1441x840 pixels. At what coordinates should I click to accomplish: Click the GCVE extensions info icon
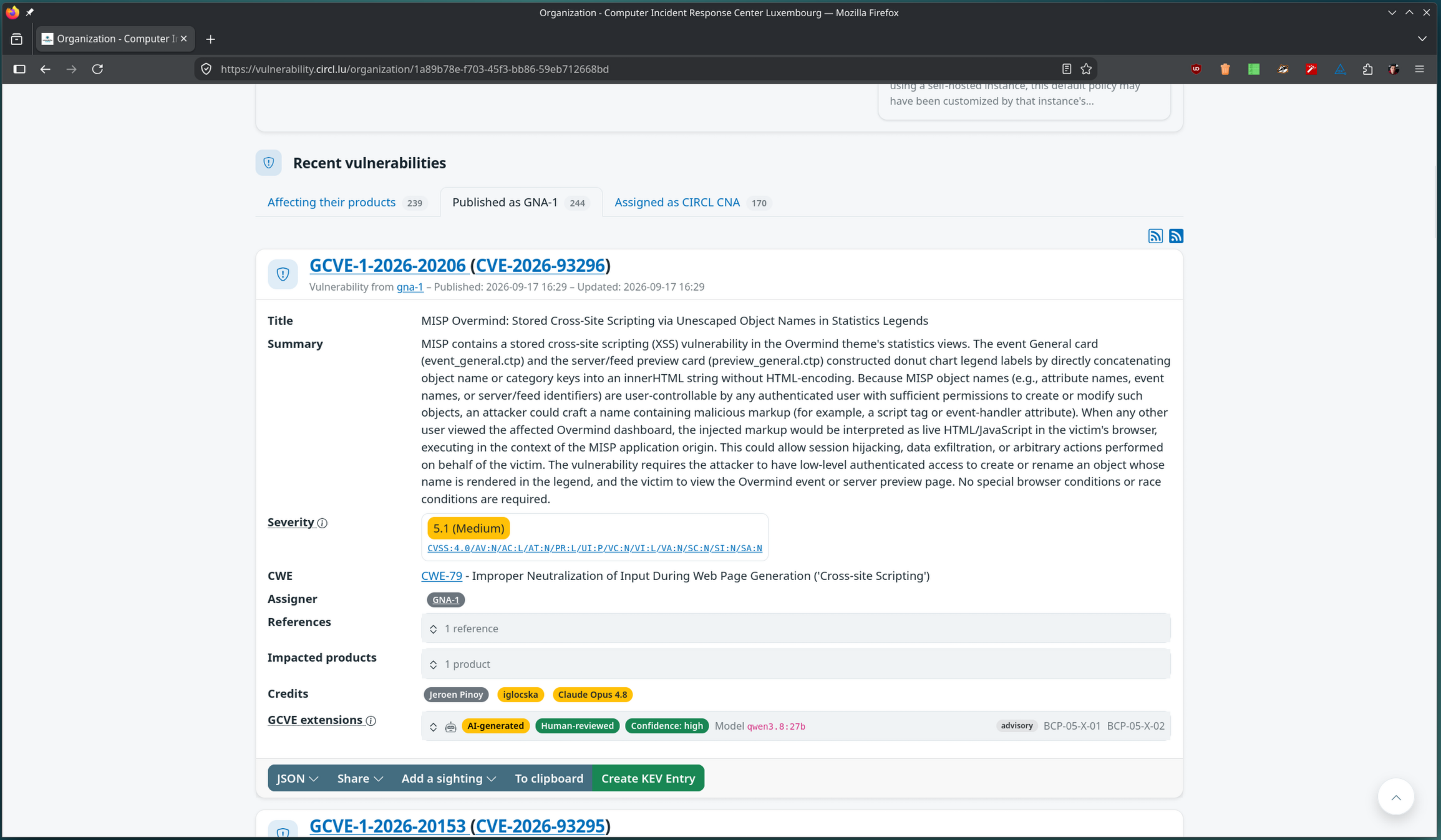[x=371, y=721]
